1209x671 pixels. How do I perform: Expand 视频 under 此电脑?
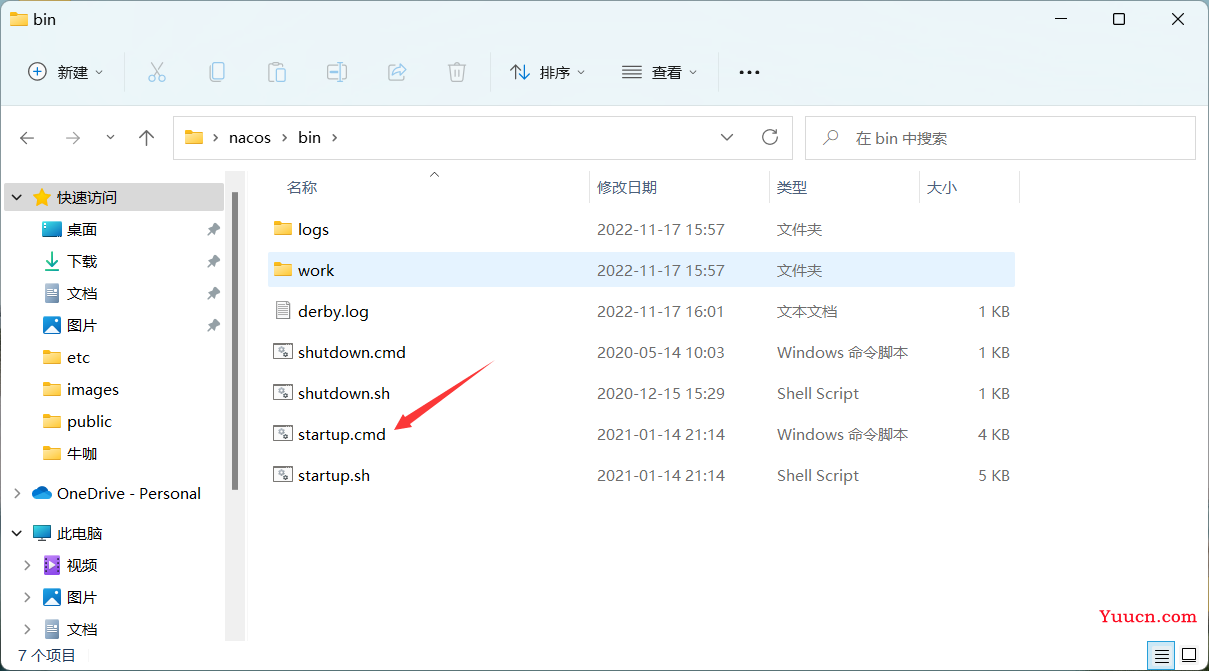pos(27,565)
